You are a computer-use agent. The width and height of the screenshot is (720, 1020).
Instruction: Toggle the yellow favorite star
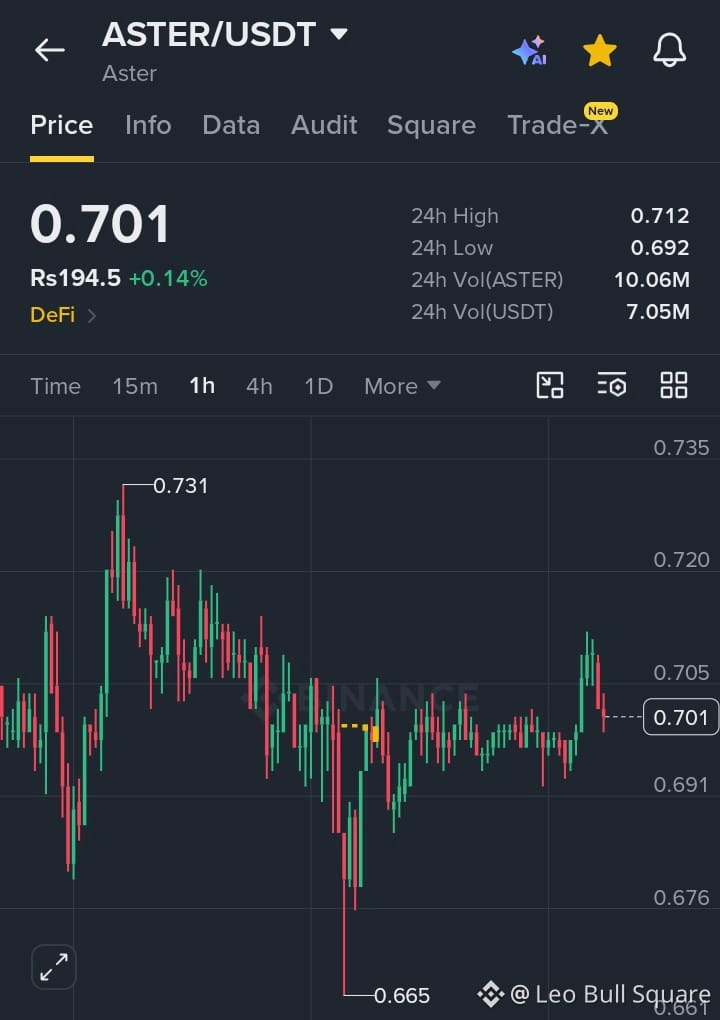click(x=600, y=51)
